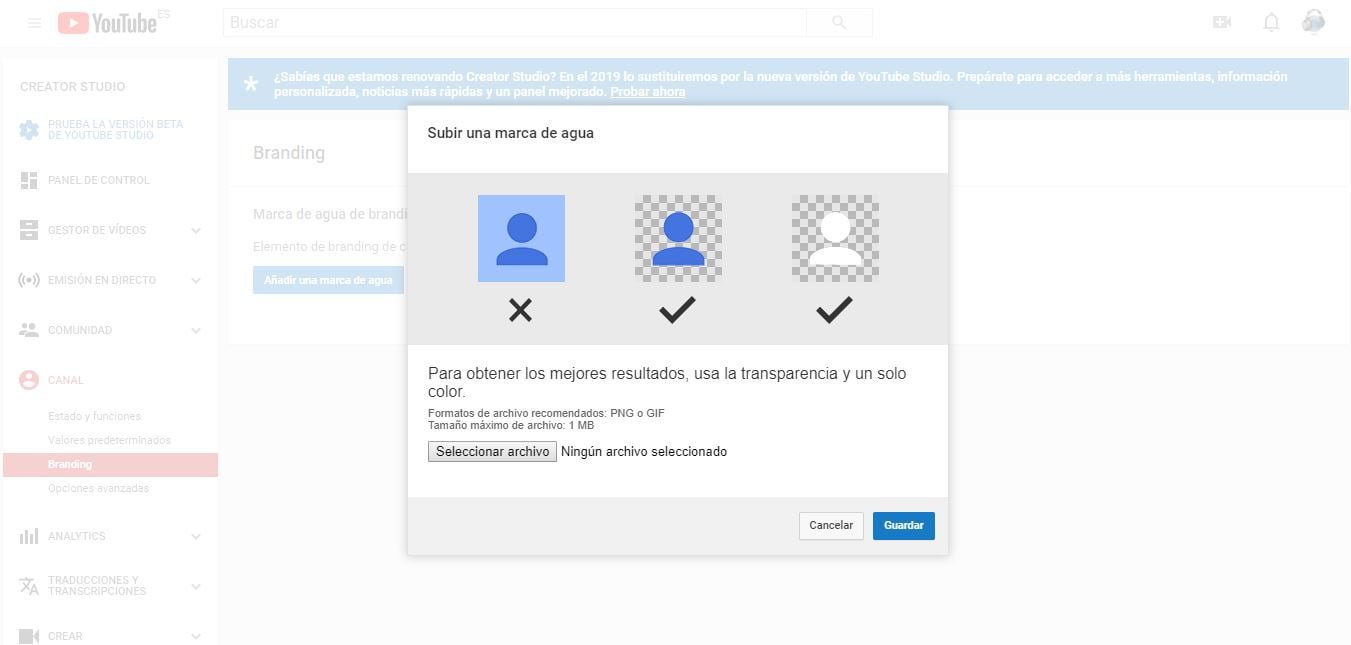The image size is (1351, 645).
Task: Click the YouTube logo
Action: (x=108, y=22)
